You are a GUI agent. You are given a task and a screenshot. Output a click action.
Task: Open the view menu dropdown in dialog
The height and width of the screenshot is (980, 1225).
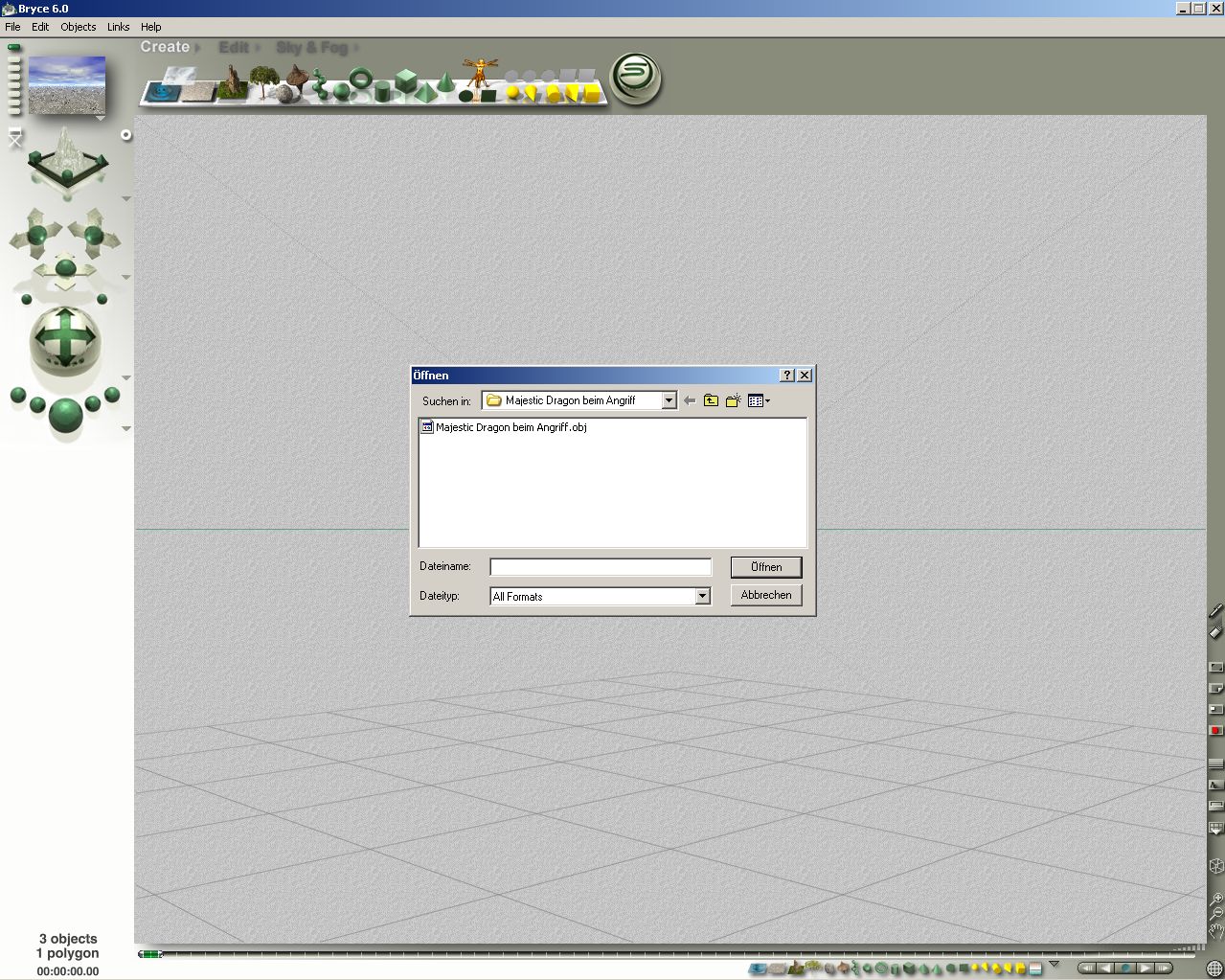pyautogui.click(x=759, y=400)
